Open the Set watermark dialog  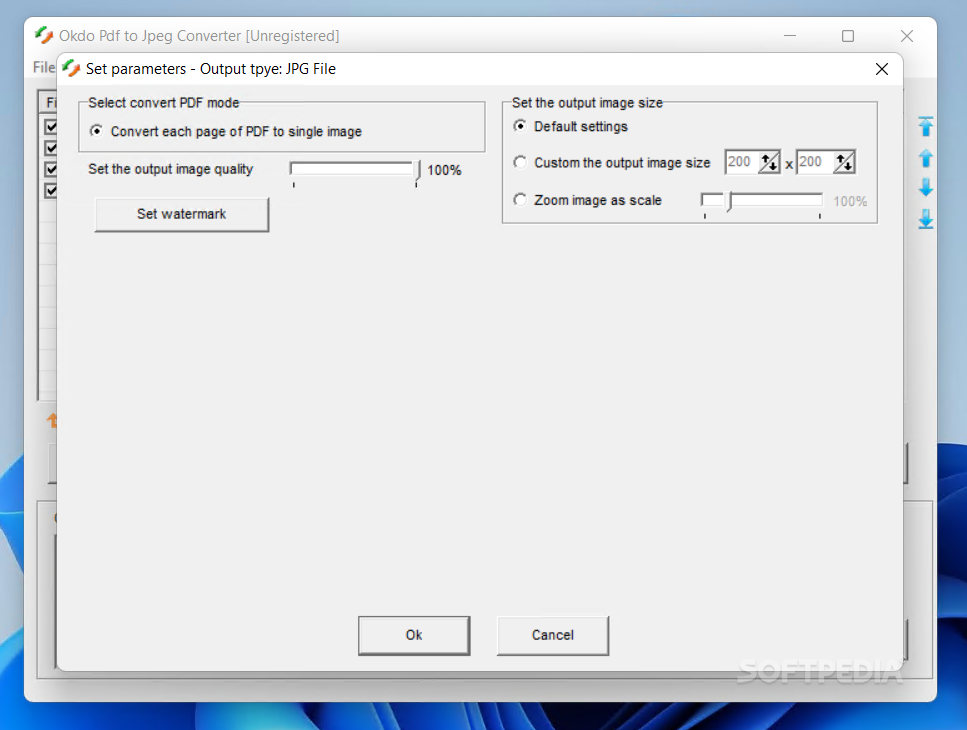181,214
